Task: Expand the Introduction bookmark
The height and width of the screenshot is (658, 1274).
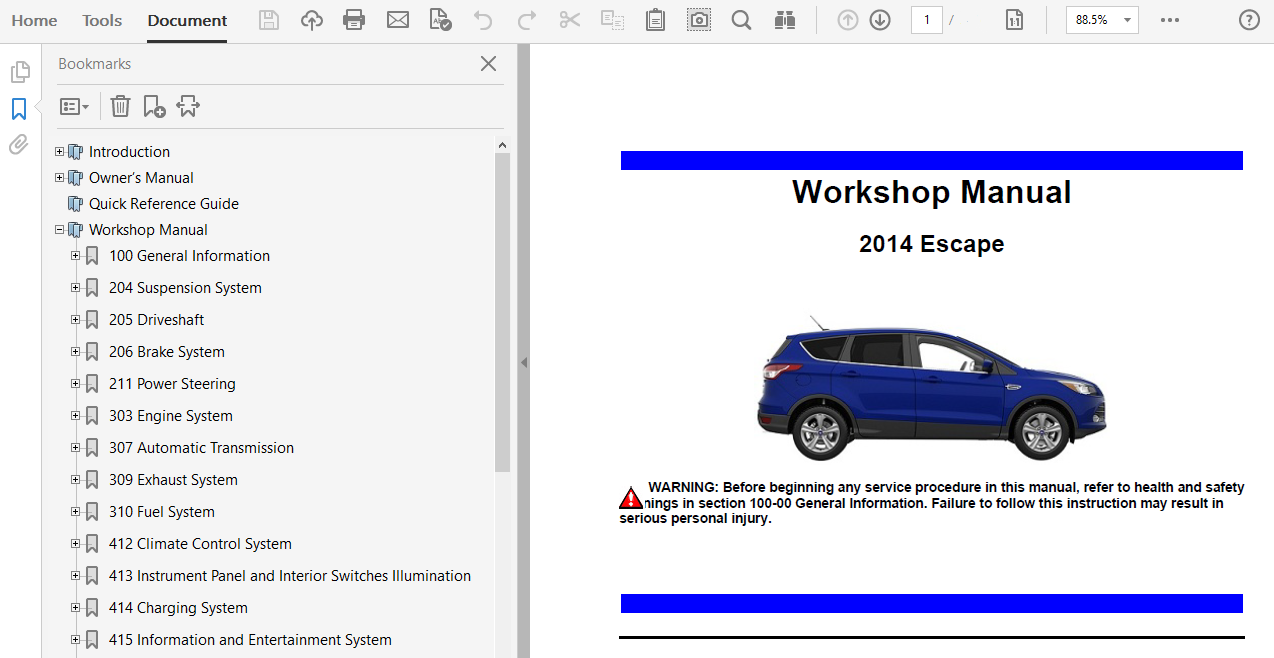Action: 60,152
